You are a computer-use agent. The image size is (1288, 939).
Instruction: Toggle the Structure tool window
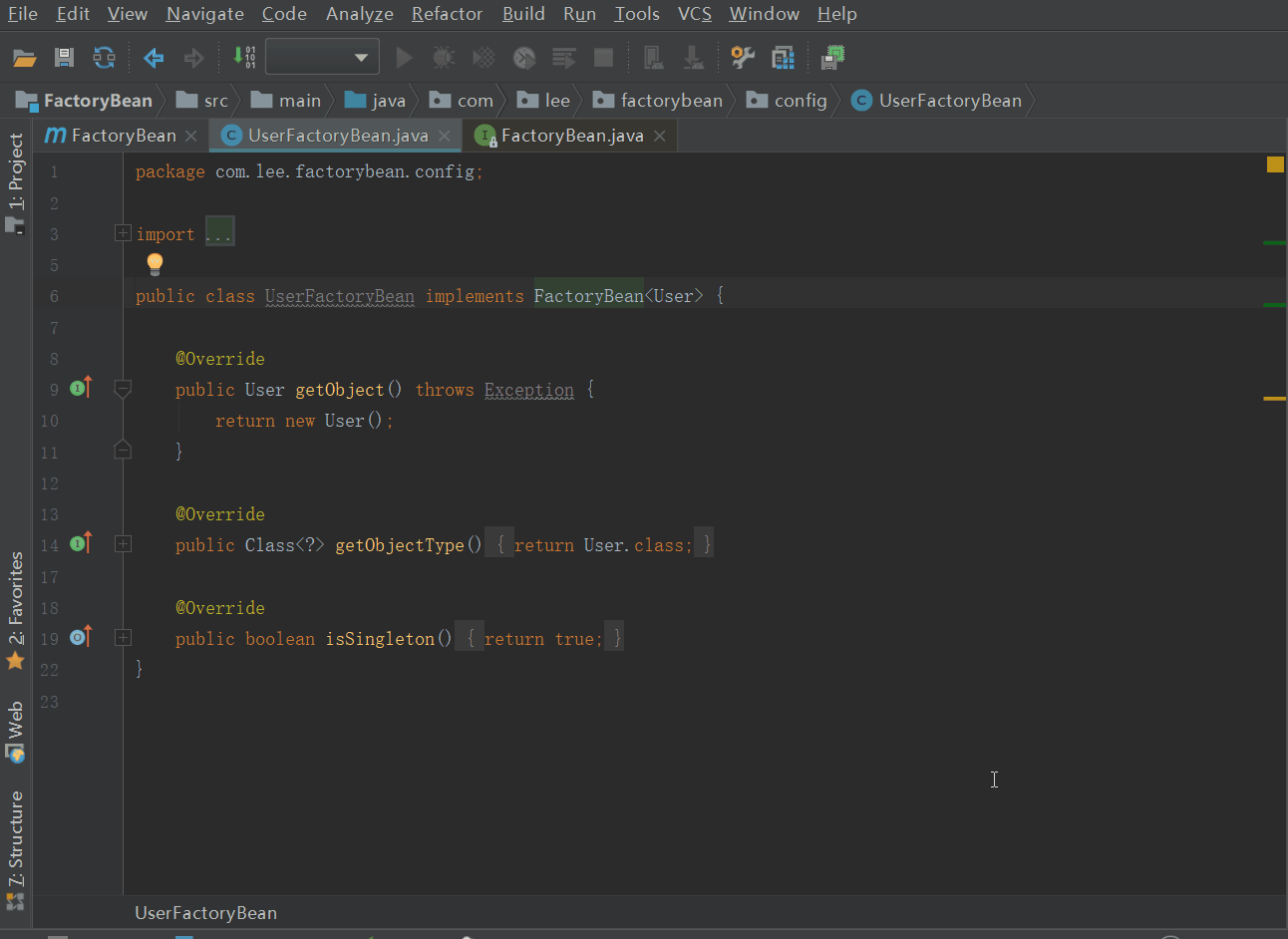[15, 847]
